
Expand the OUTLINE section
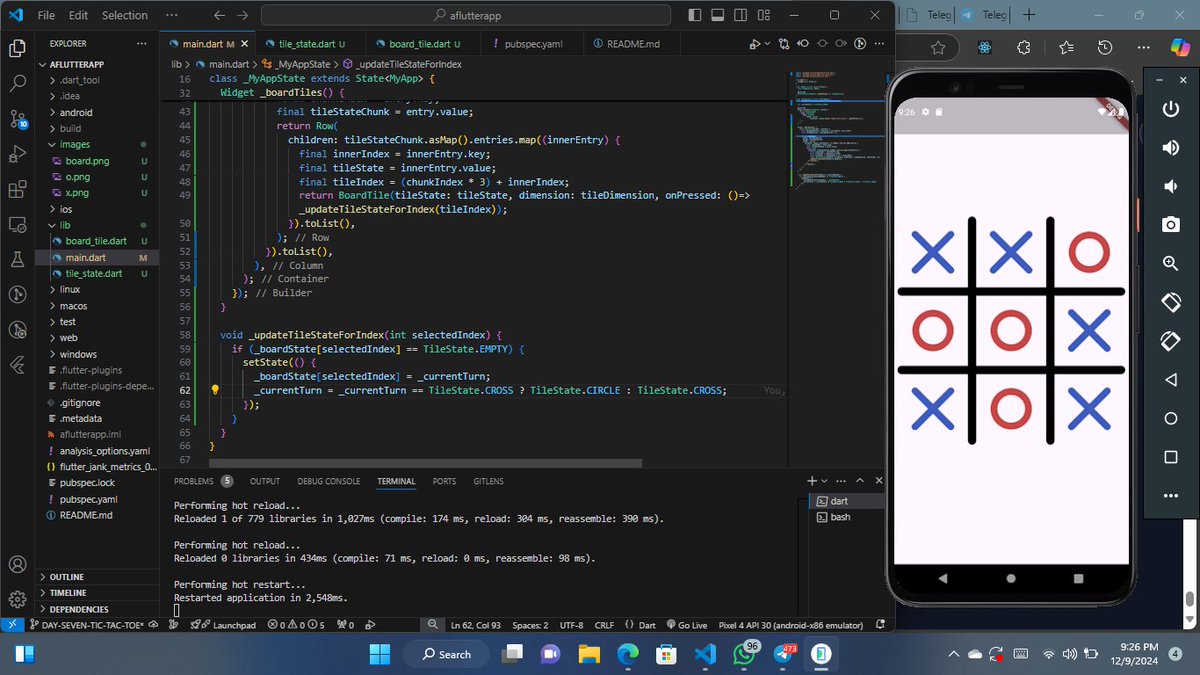click(x=66, y=577)
